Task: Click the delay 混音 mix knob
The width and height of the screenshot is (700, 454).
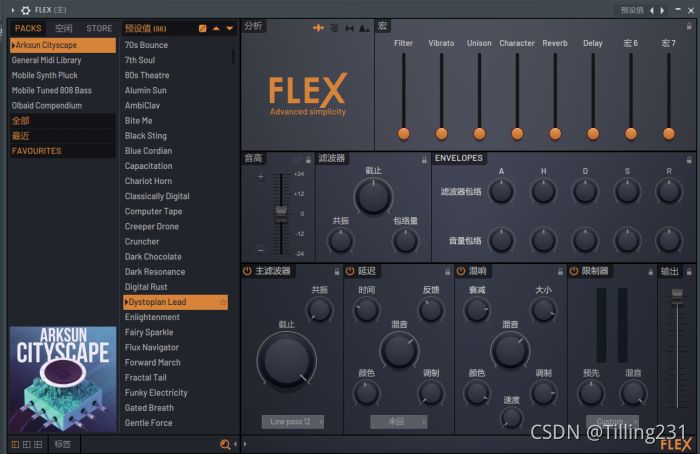Action: click(x=399, y=350)
